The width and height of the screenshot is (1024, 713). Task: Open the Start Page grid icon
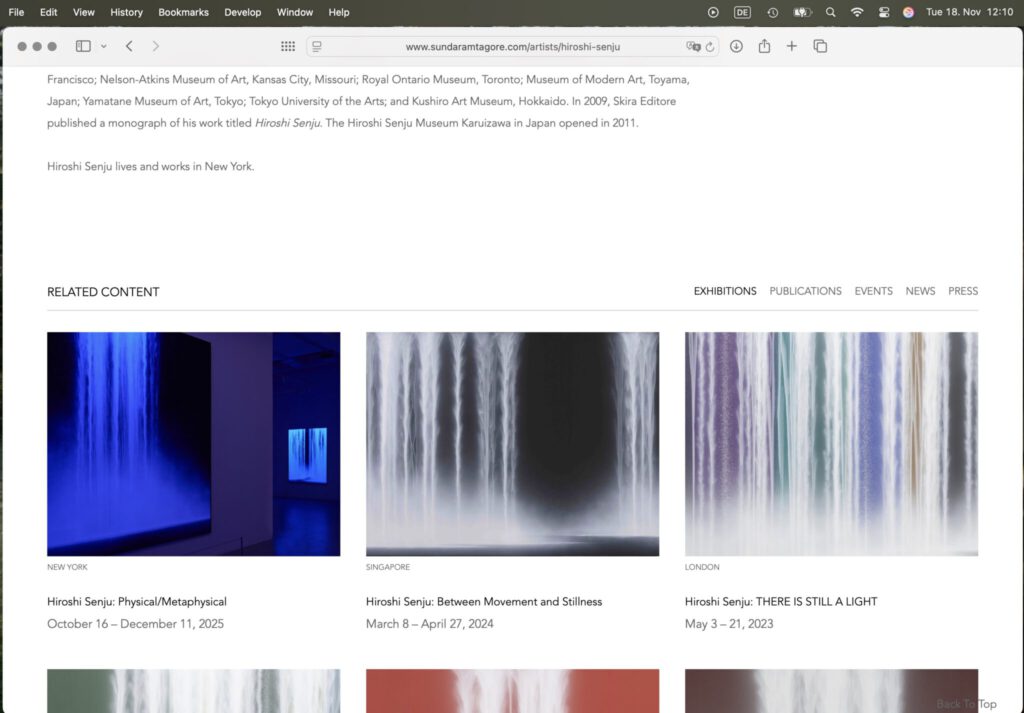click(288, 46)
